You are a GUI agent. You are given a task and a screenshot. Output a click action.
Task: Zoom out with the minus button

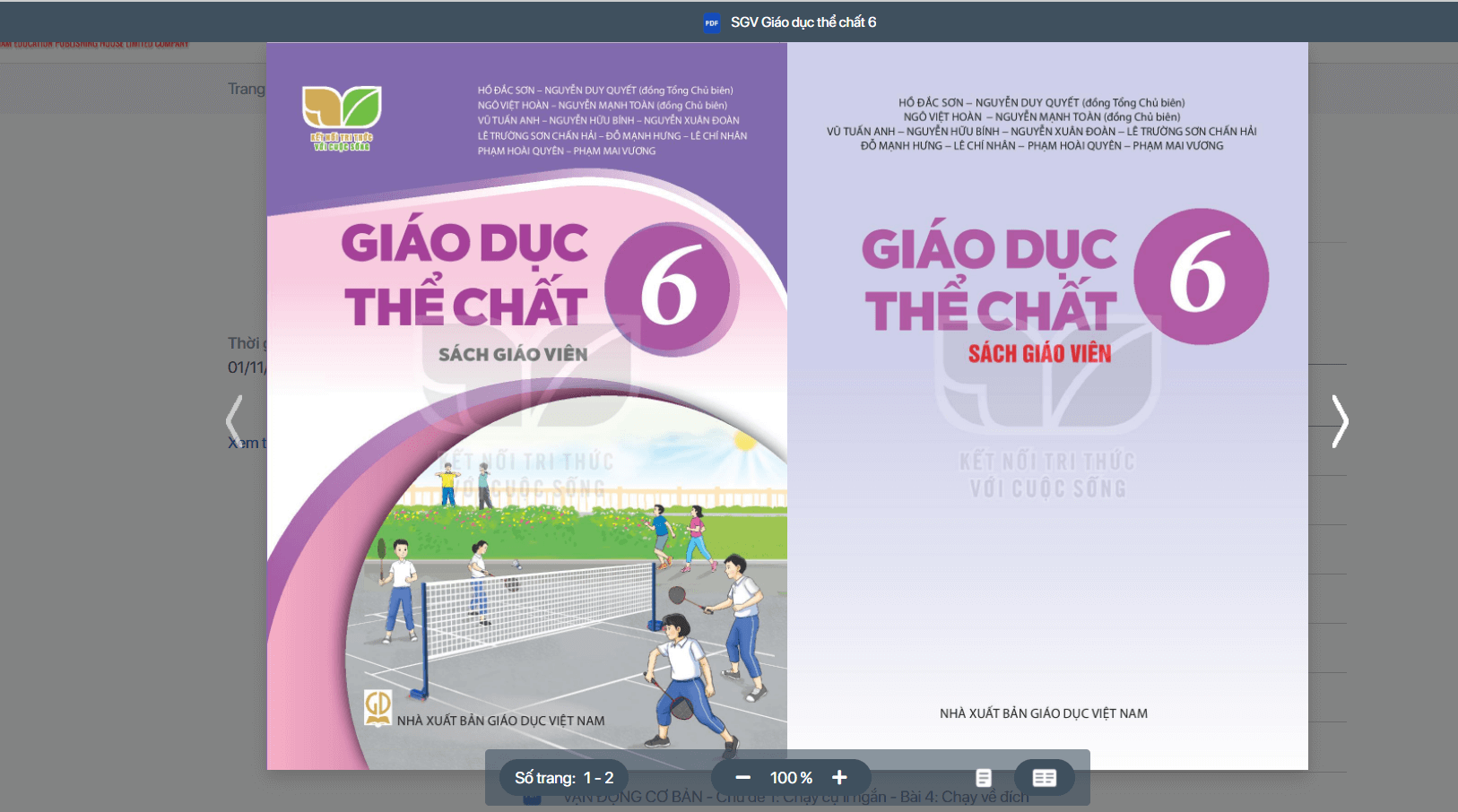click(x=742, y=778)
